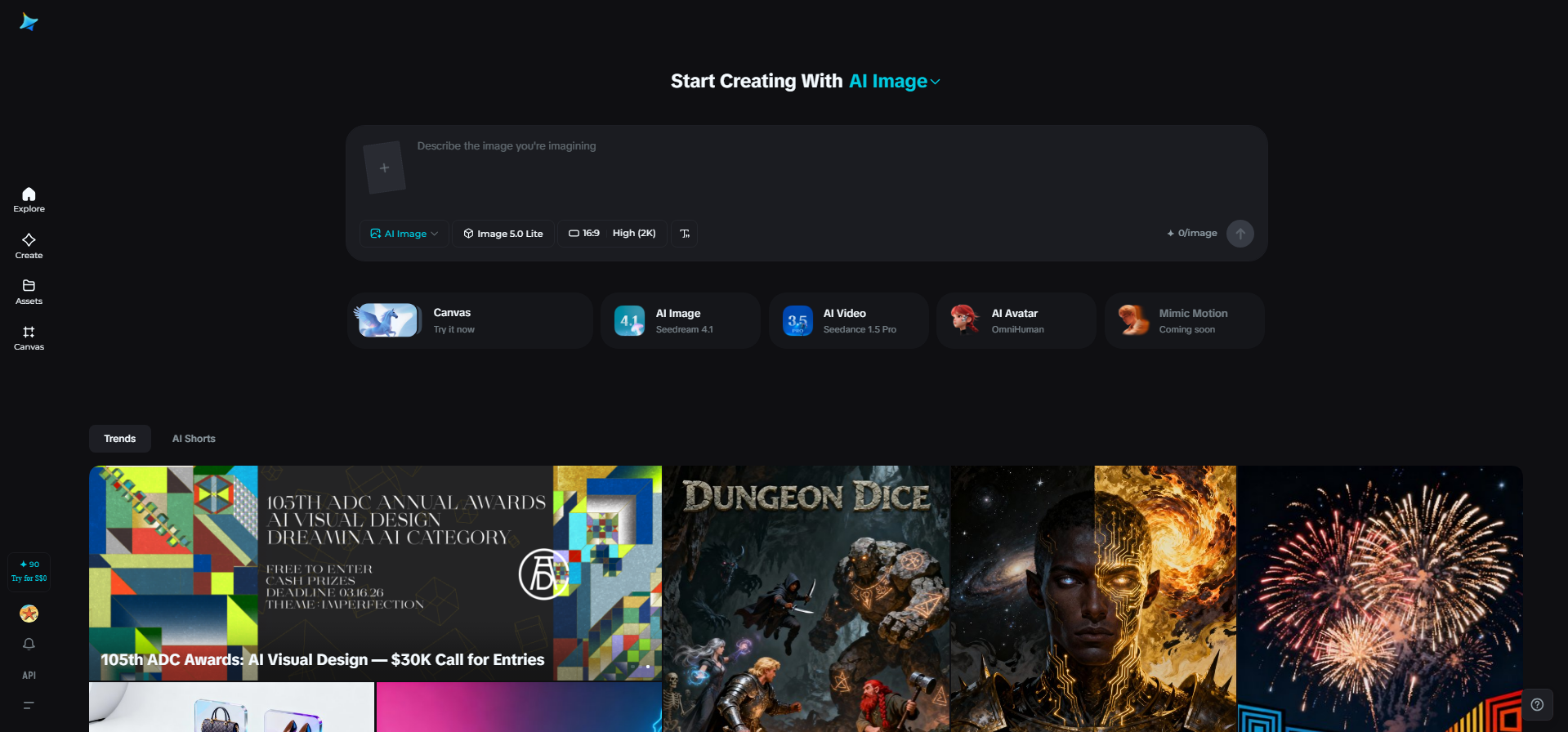Open the Canvas Try it now card
Image resolution: width=1568 pixels, height=732 pixels.
(x=470, y=321)
